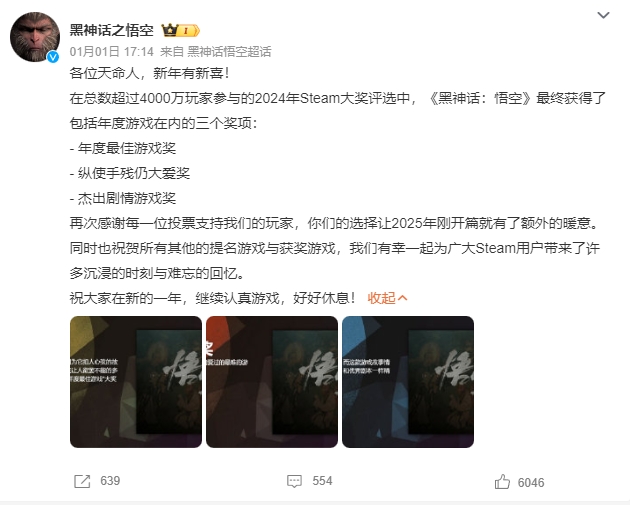Image resolution: width=630 pixels, height=505 pixels.
Task: Click the gold crown membership badge
Action: [x=170, y=30]
